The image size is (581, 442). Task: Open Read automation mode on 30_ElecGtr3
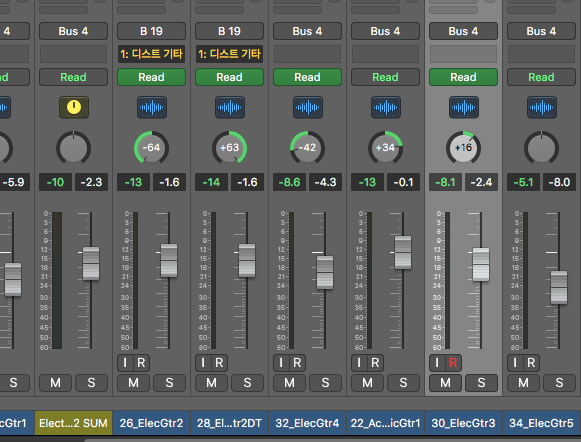pyautogui.click(x=464, y=77)
